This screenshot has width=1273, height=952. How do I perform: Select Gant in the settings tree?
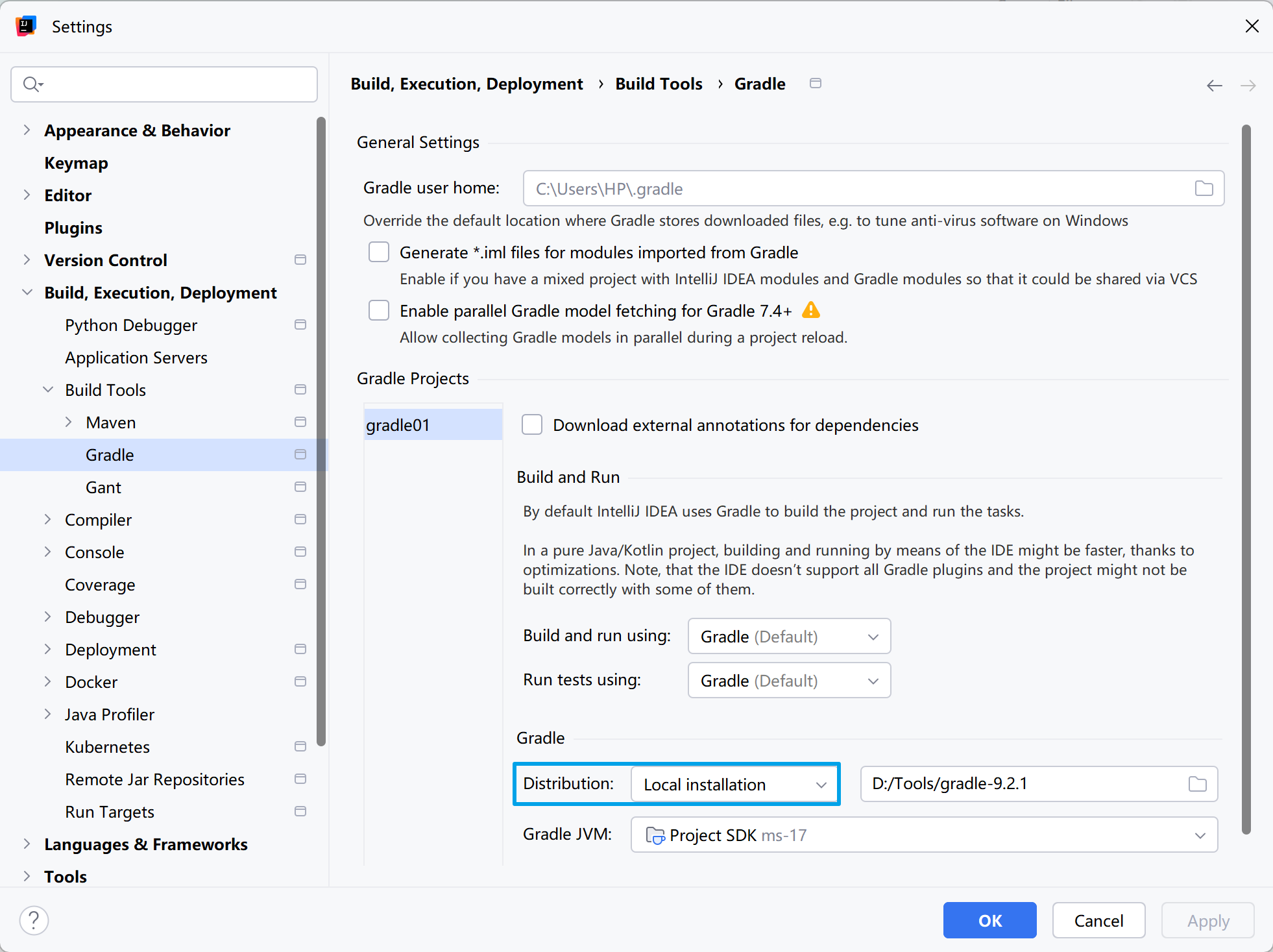103,487
